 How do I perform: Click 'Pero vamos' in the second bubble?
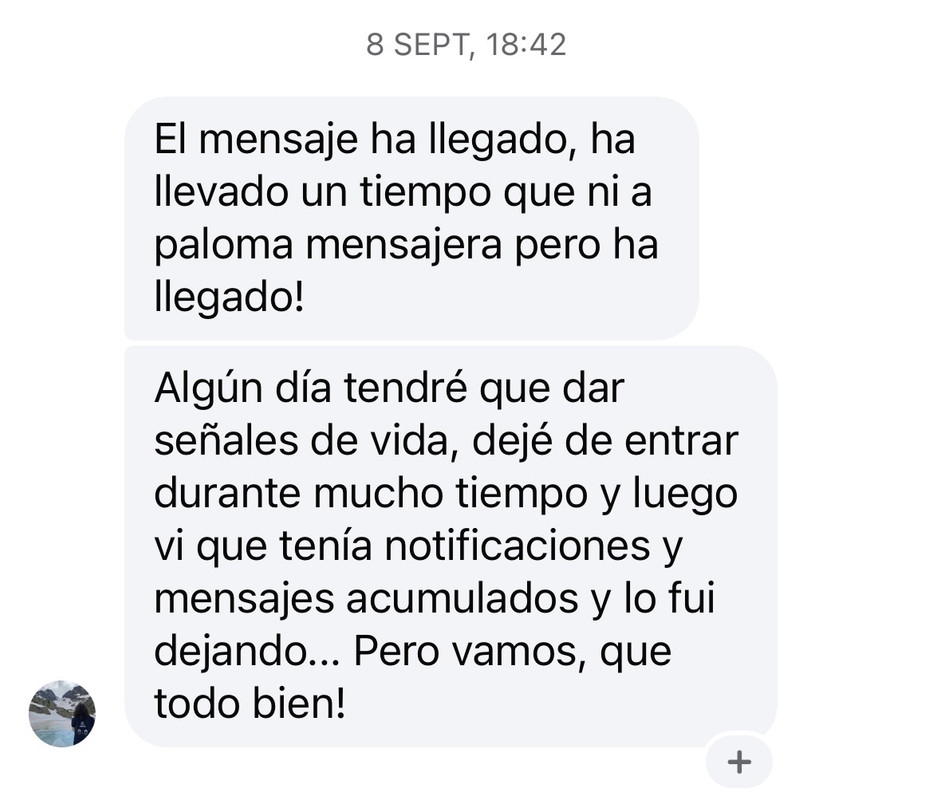(x=466, y=652)
